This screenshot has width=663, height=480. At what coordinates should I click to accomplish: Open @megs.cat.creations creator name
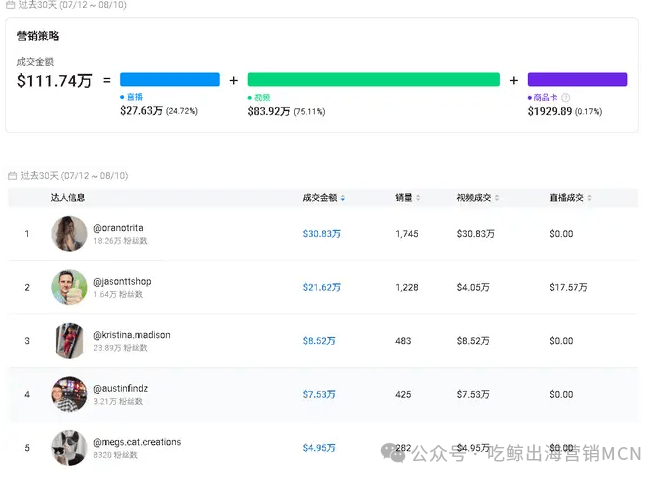137,442
